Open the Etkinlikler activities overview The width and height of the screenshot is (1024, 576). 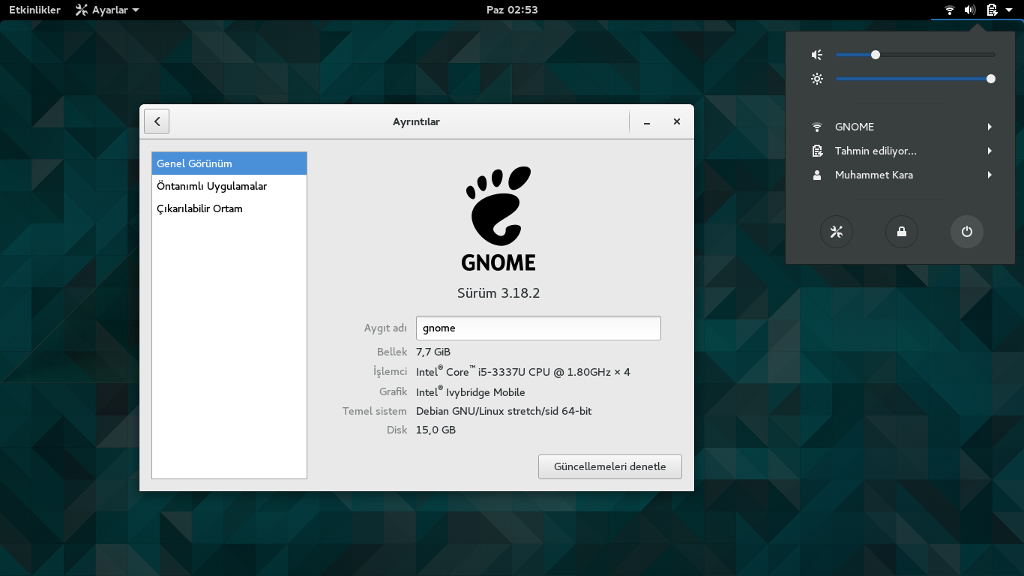pos(35,10)
